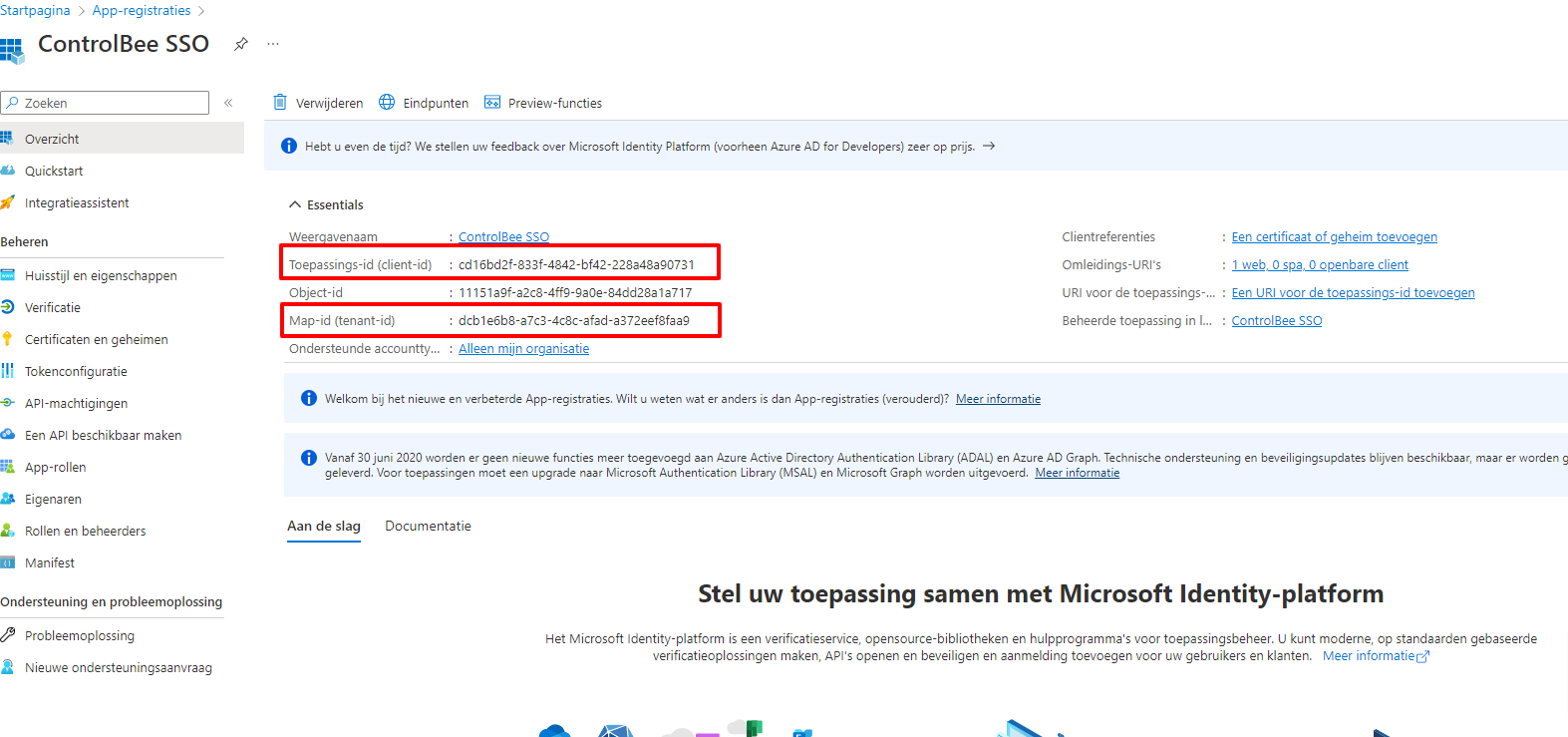Open Huisstijl en eigenschappen page
The height and width of the screenshot is (737, 1568).
(101, 275)
